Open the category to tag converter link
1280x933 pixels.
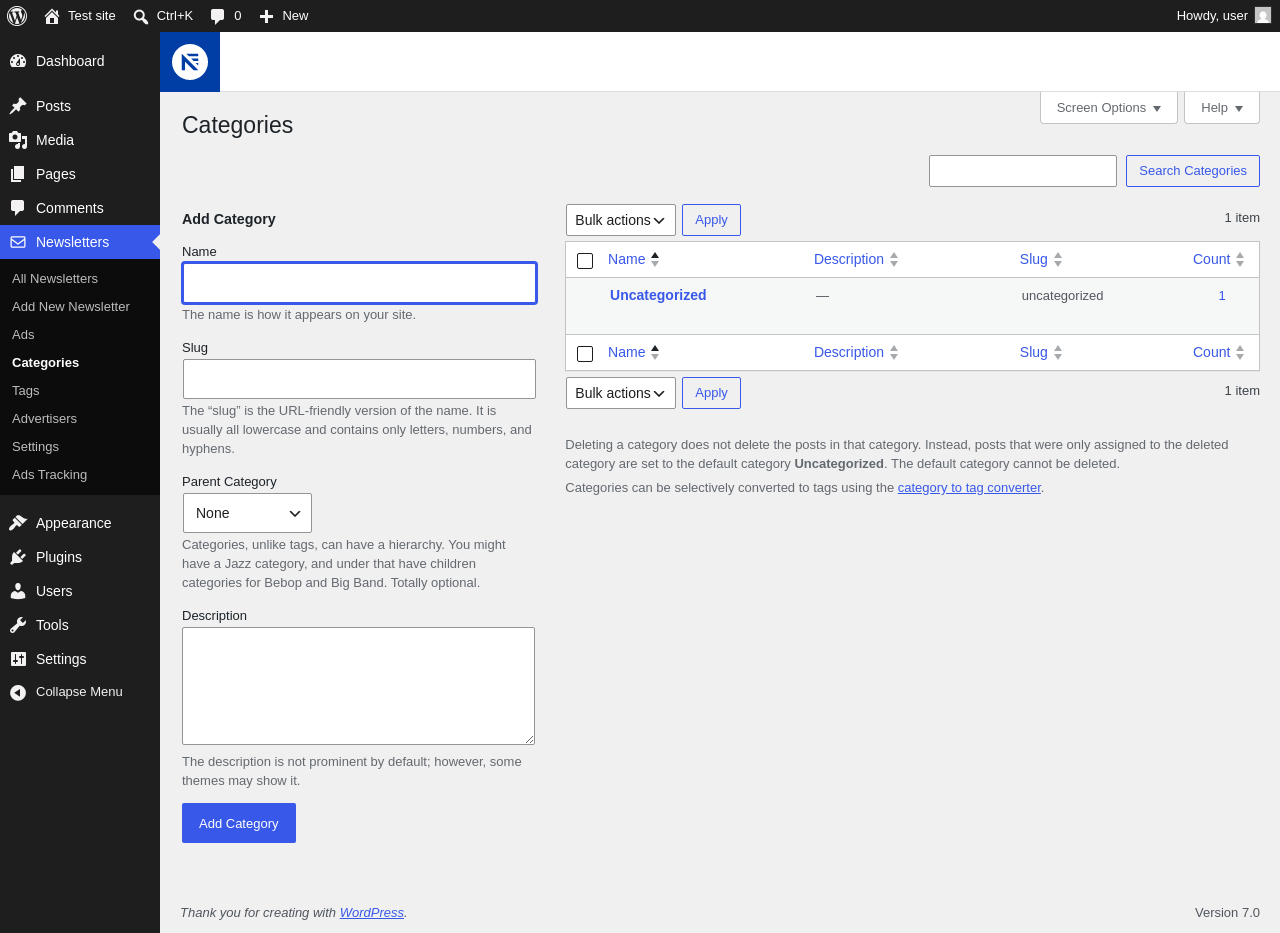click(x=969, y=487)
